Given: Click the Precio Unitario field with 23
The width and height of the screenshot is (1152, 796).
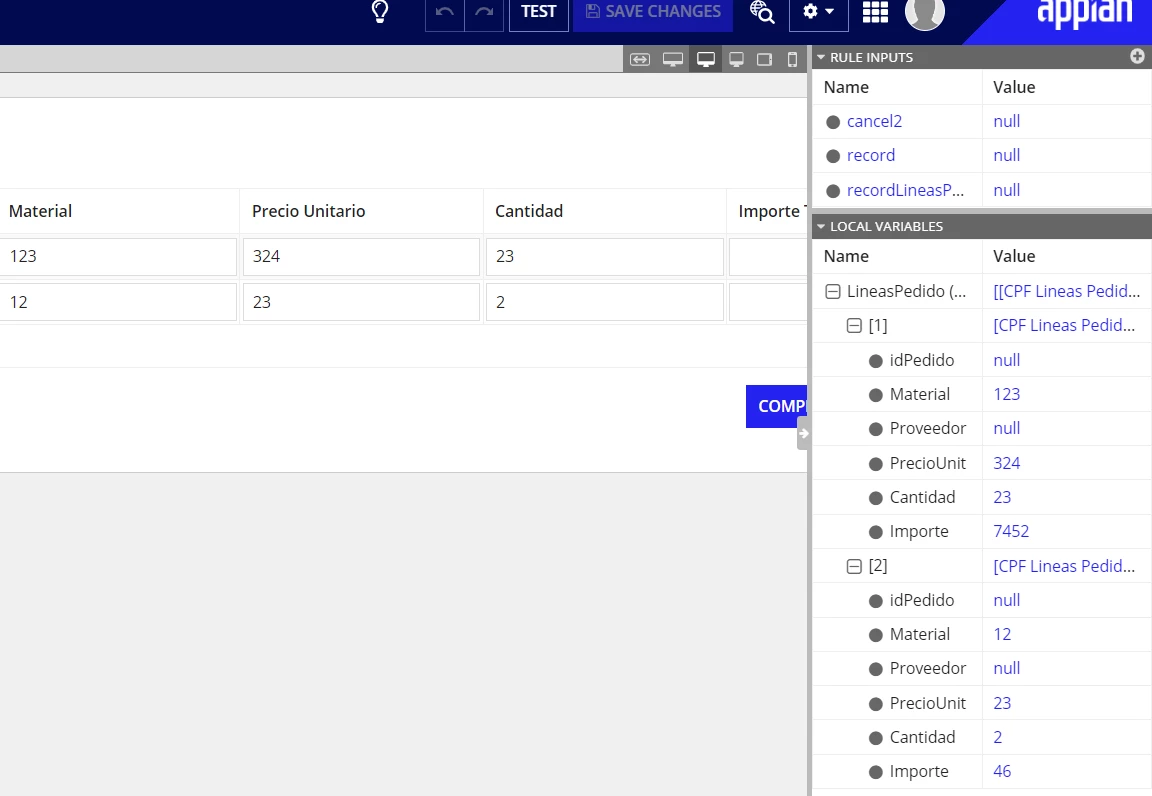Looking at the screenshot, I should tap(361, 302).
